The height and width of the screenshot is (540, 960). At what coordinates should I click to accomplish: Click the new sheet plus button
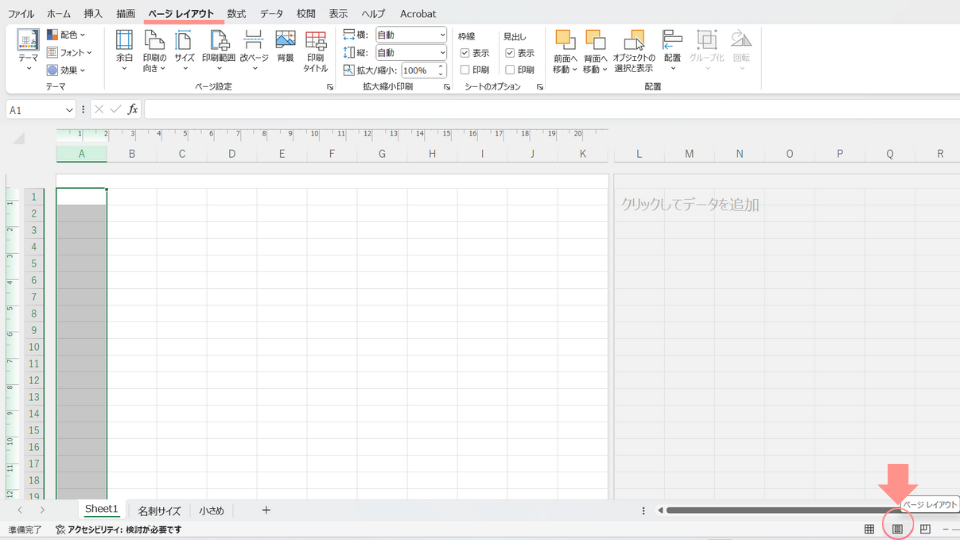click(x=266, y=510)
